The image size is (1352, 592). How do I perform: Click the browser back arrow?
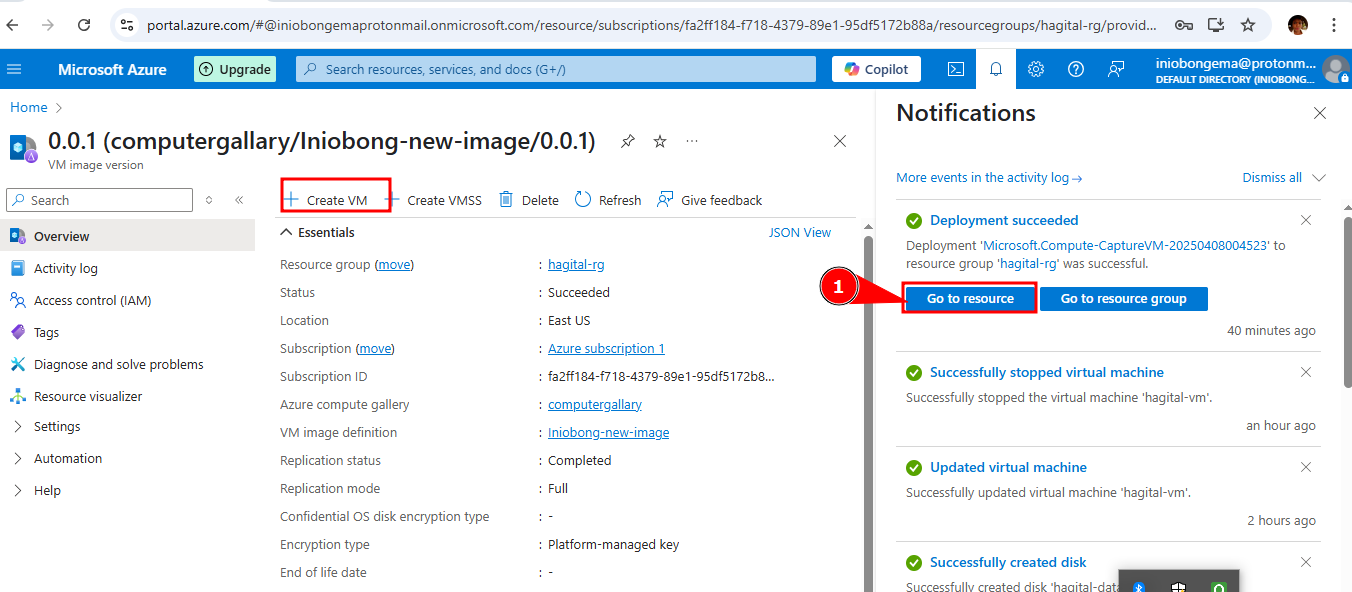pyautogui.click(x=12, y=25)
